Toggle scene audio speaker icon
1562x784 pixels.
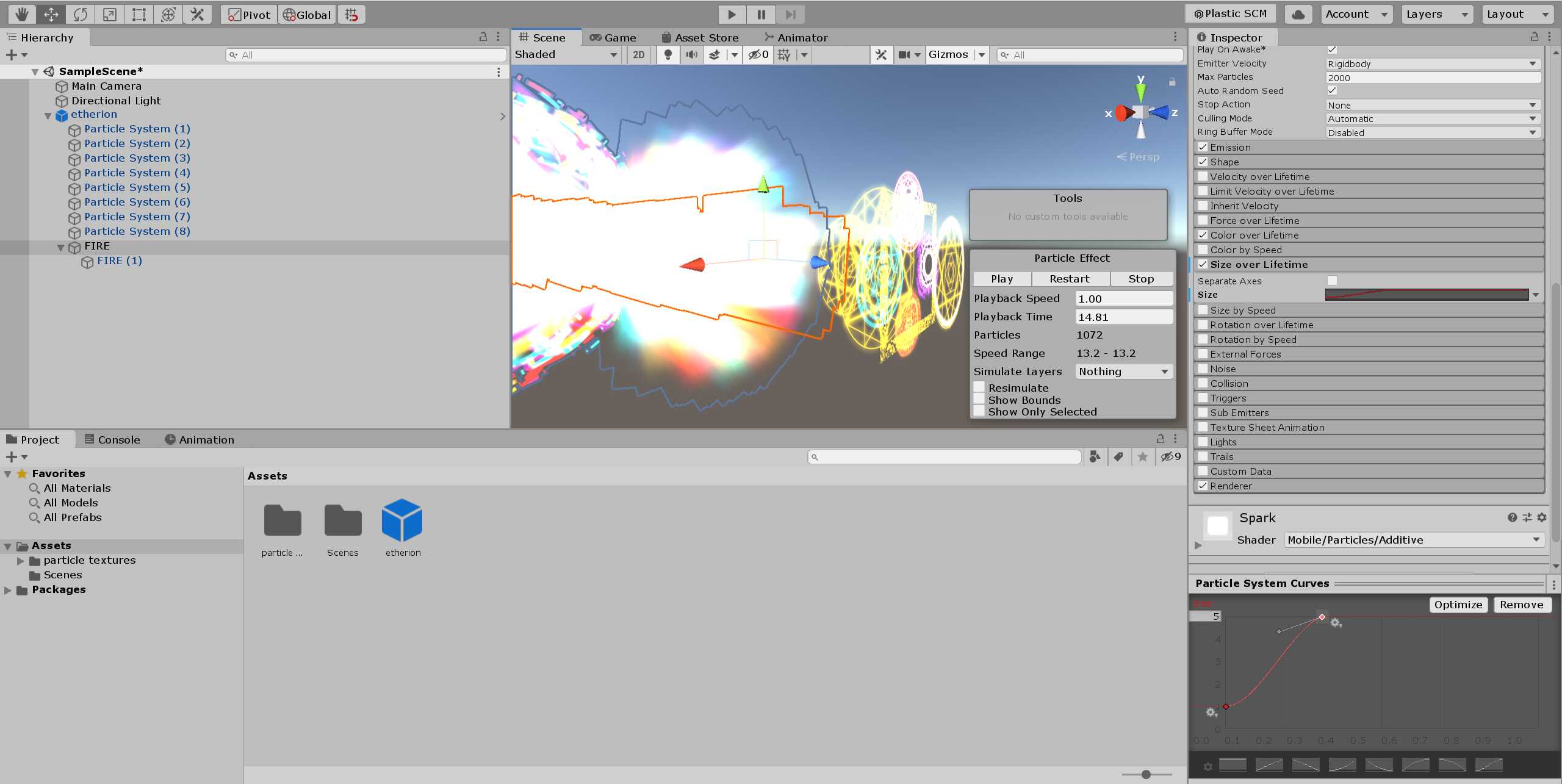[691, 55]
